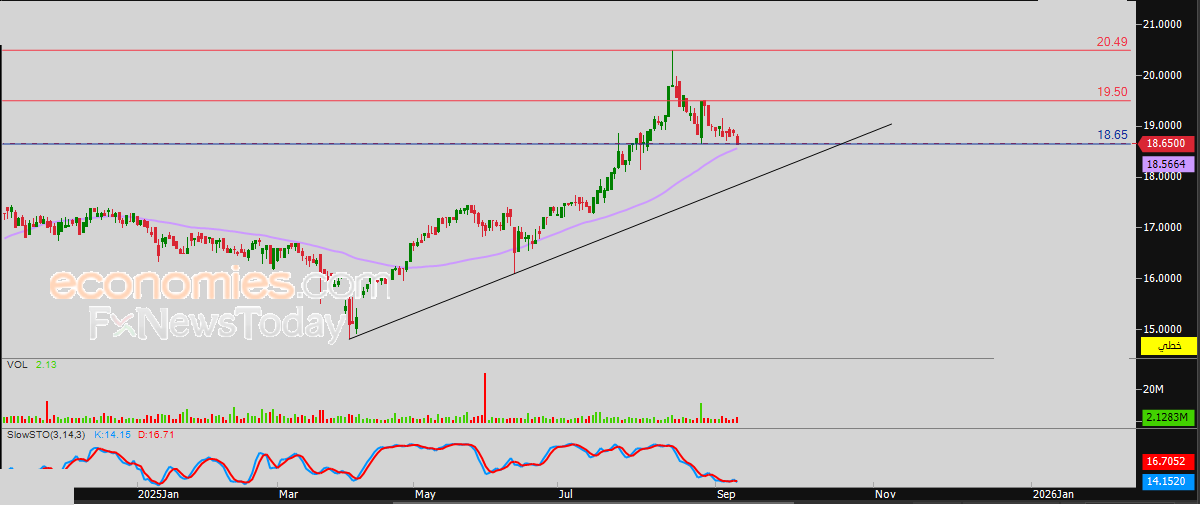Click the Mar time axis label
1200x505 pixels.
[x=290, y=494]
